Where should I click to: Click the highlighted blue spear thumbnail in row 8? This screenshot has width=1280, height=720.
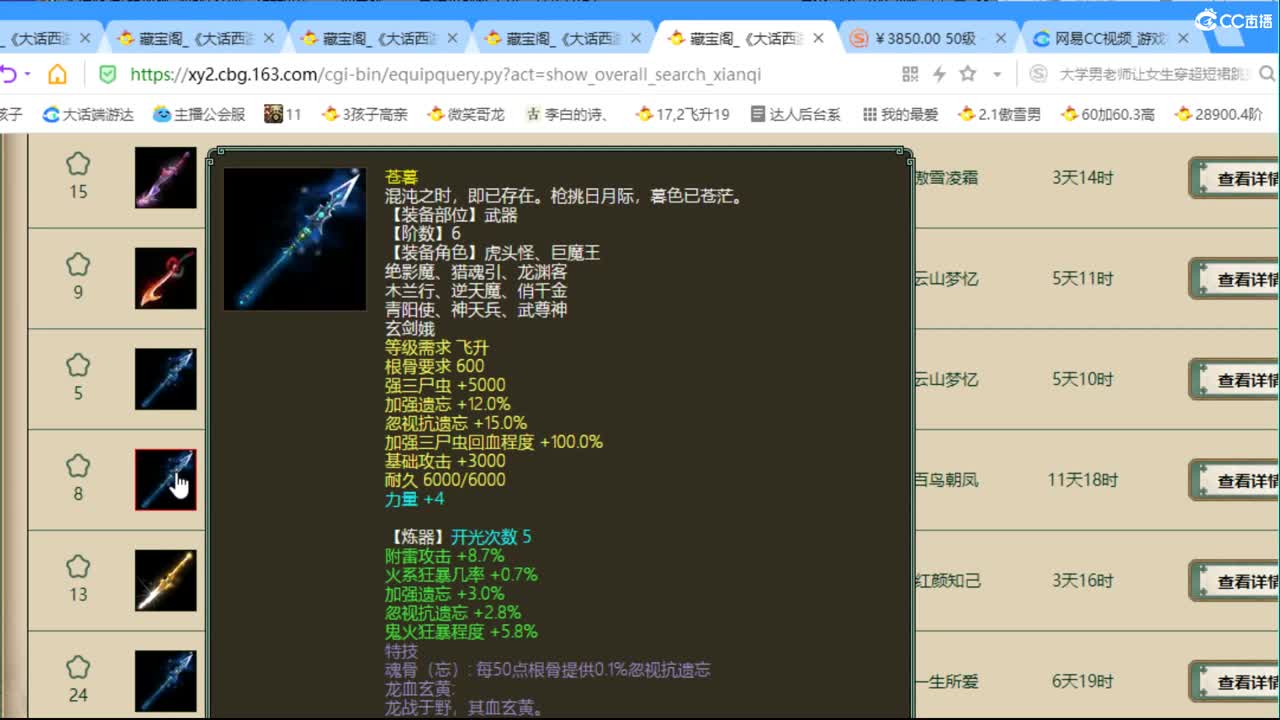click(166, 480)
